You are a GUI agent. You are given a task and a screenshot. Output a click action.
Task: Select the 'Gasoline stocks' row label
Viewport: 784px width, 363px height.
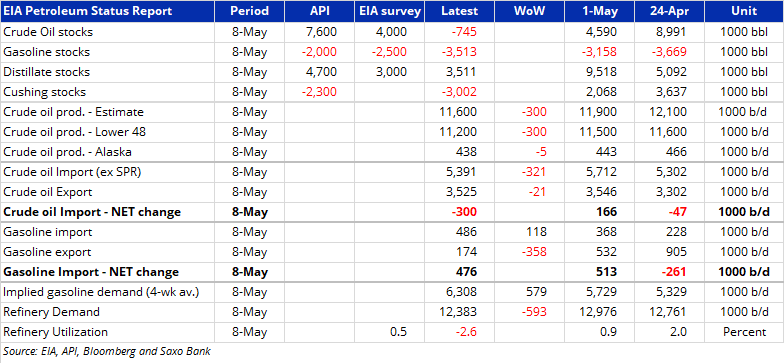click(46, 52)
